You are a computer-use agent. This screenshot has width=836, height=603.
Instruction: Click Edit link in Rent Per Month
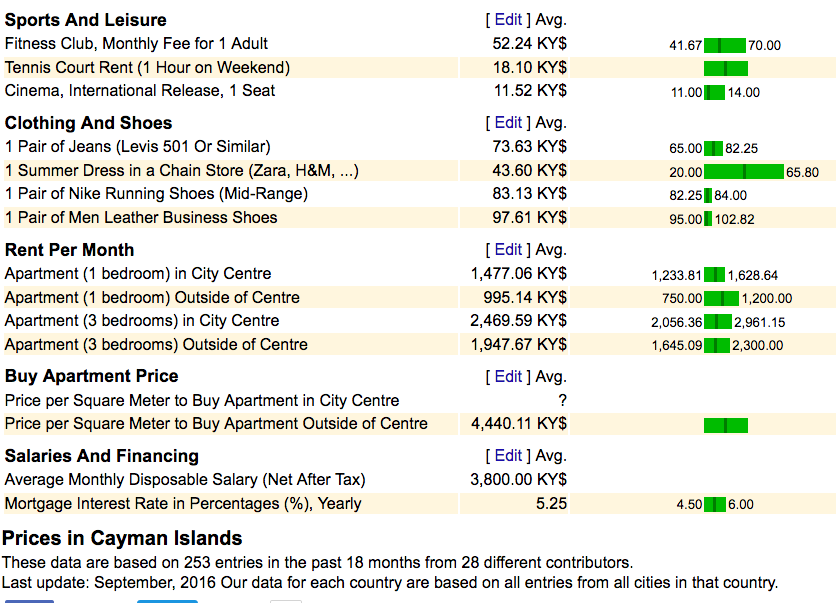508,249
